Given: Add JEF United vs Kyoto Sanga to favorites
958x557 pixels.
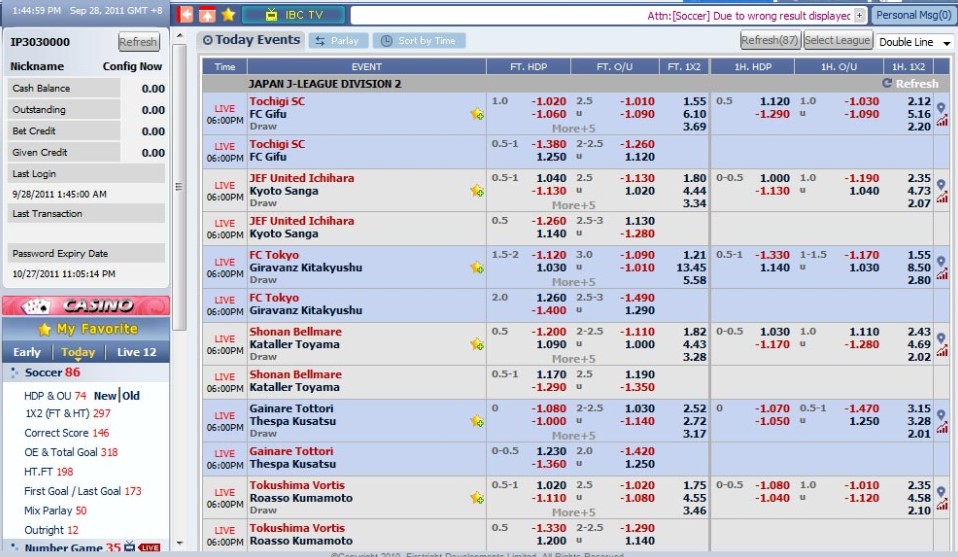Looking at the screenshot, I should pos(477,191).
